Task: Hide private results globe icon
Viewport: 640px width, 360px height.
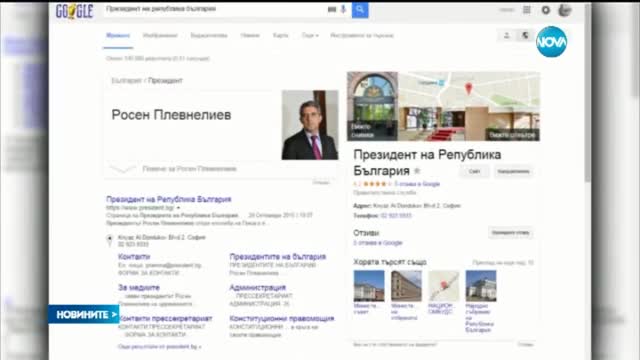Action: pos(525,36)
